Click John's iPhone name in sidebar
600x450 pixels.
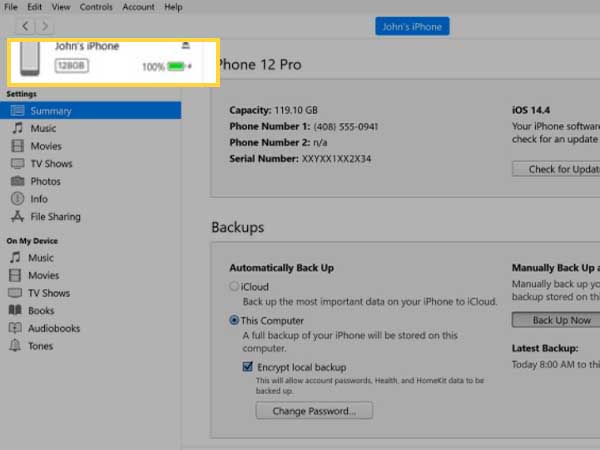[x=87, y=46]
